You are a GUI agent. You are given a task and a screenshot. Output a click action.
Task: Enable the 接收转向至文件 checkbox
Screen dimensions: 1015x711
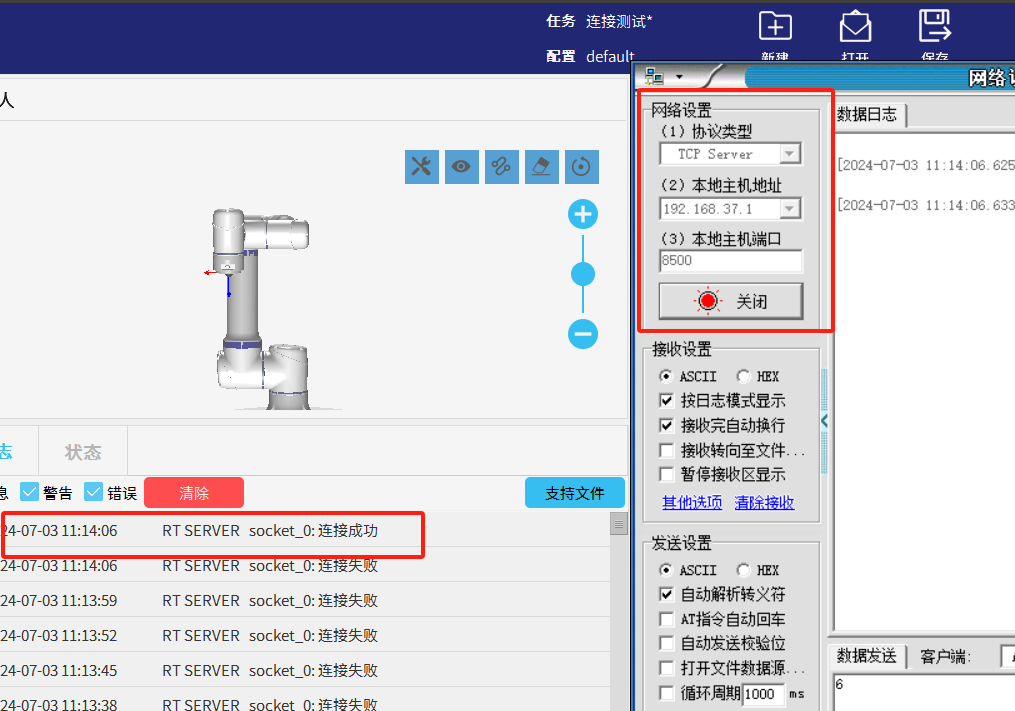pyautogui.click(x=667, y=451)
